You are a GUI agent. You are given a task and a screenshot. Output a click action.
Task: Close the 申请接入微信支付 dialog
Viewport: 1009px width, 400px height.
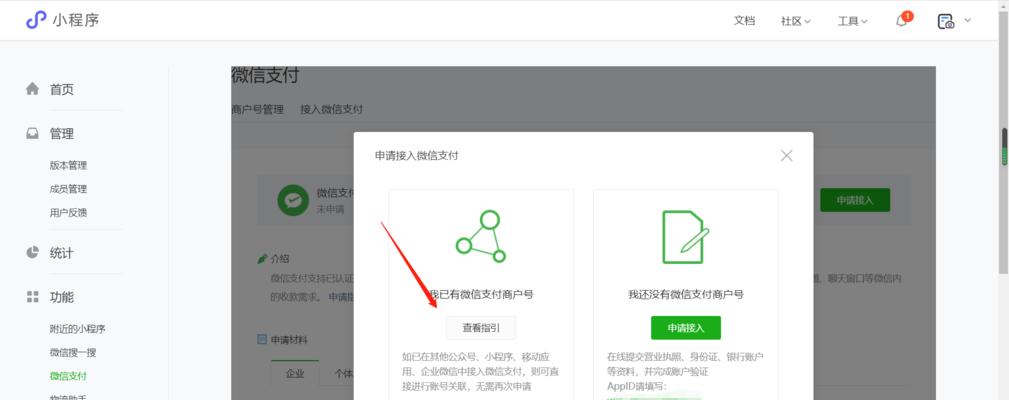click(786, 156)
